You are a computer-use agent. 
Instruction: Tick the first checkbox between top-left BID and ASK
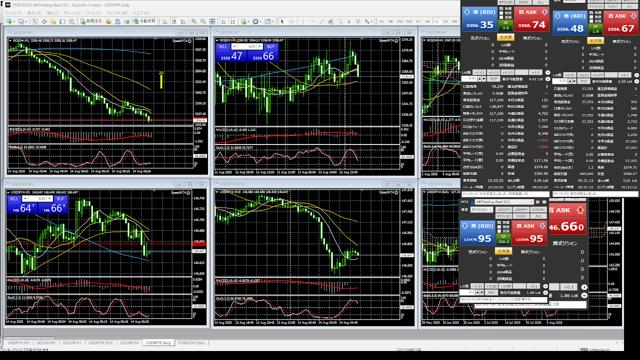pyautogui.click(x=501, y=9)
